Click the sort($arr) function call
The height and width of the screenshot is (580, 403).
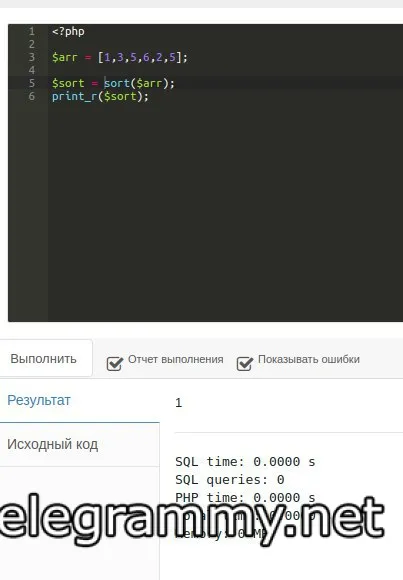coord(136,83)
